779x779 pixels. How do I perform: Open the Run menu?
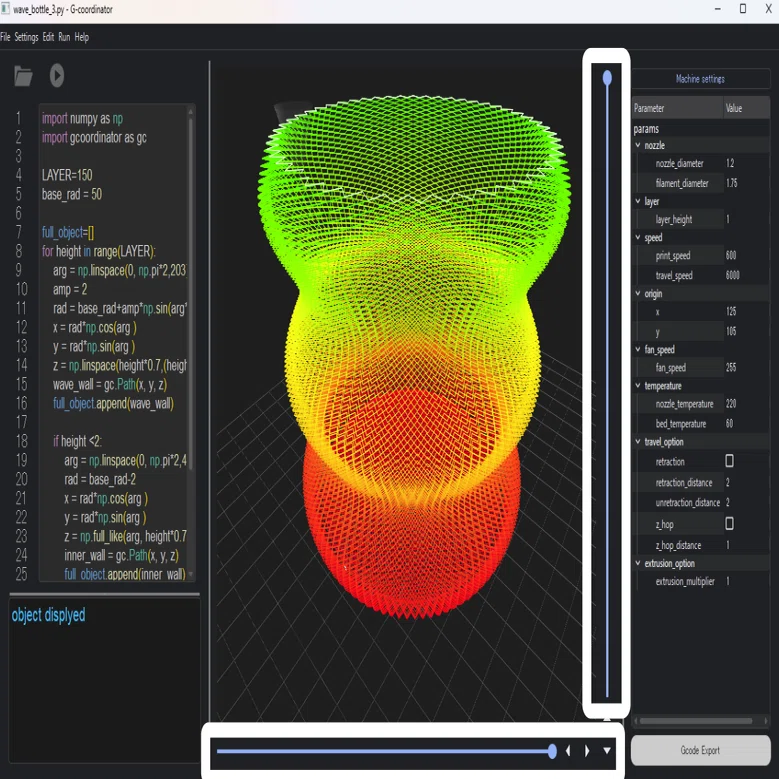point(64,37)
